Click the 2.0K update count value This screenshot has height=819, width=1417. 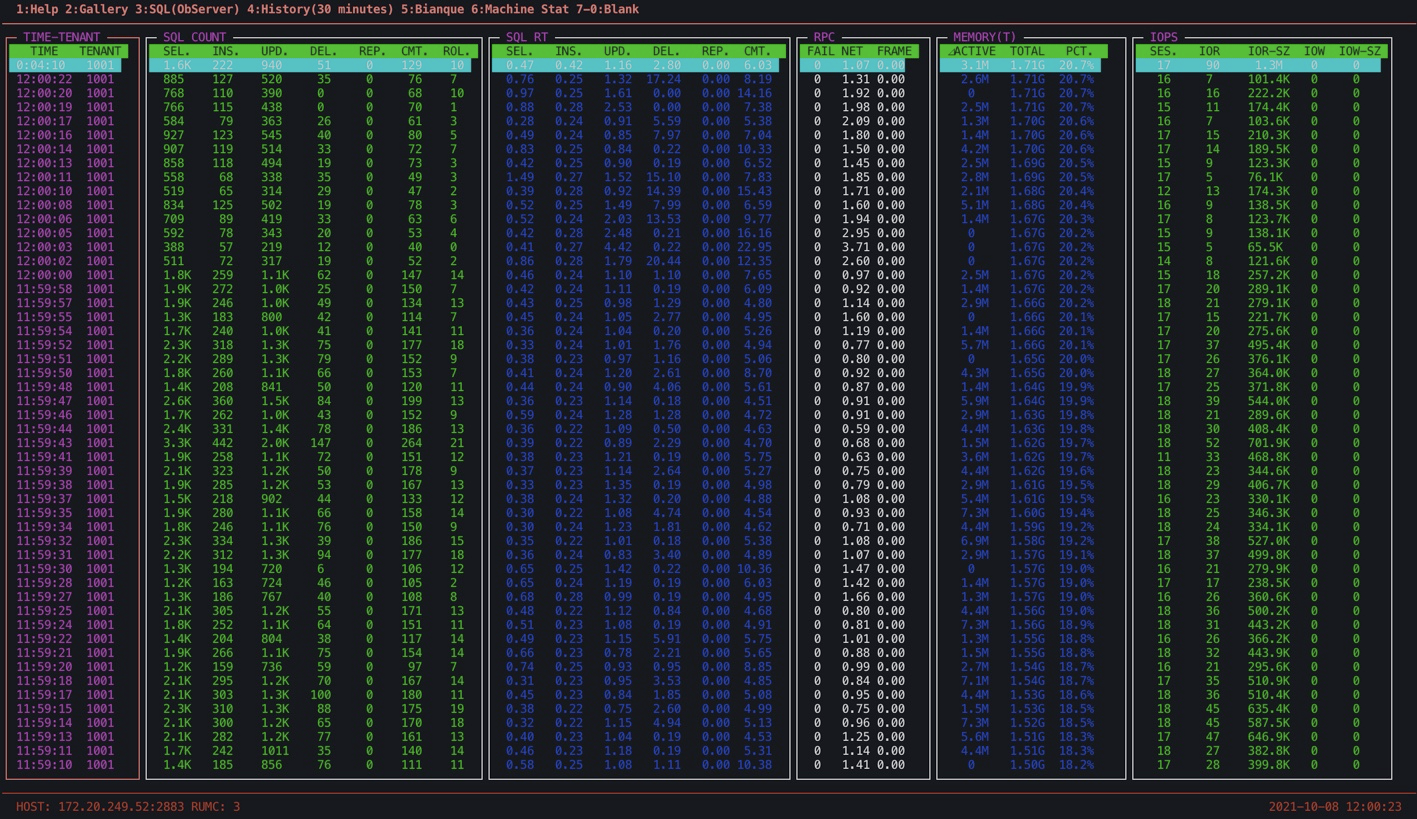coord(275,443)
